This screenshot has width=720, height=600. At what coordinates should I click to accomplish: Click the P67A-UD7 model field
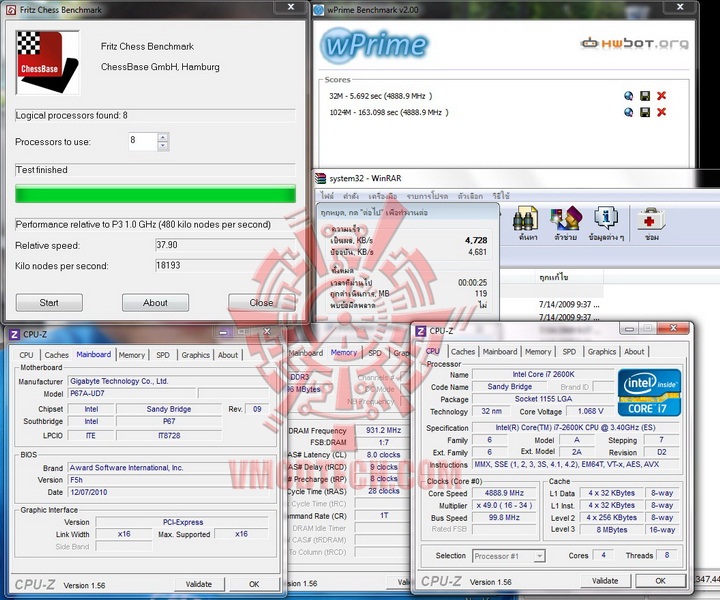pyautogui.click(x=132, y=393)
